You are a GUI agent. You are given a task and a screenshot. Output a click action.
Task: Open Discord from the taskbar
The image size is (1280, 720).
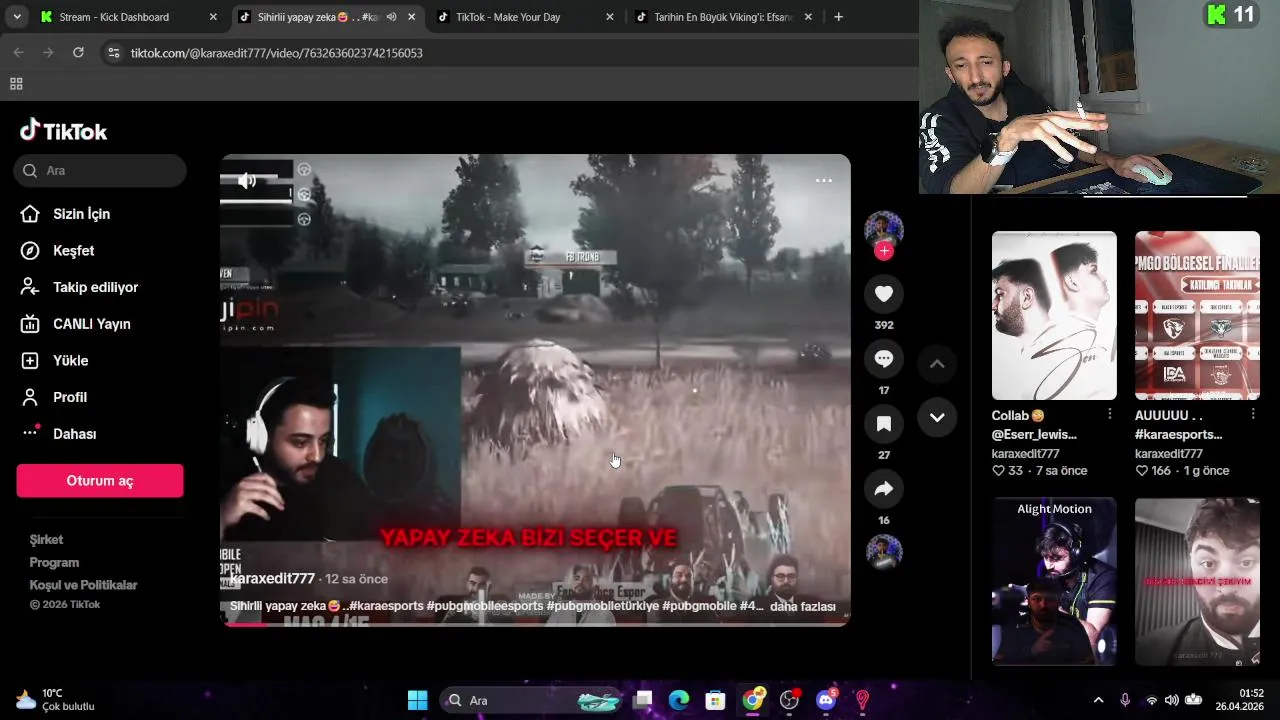pos(826,700)
